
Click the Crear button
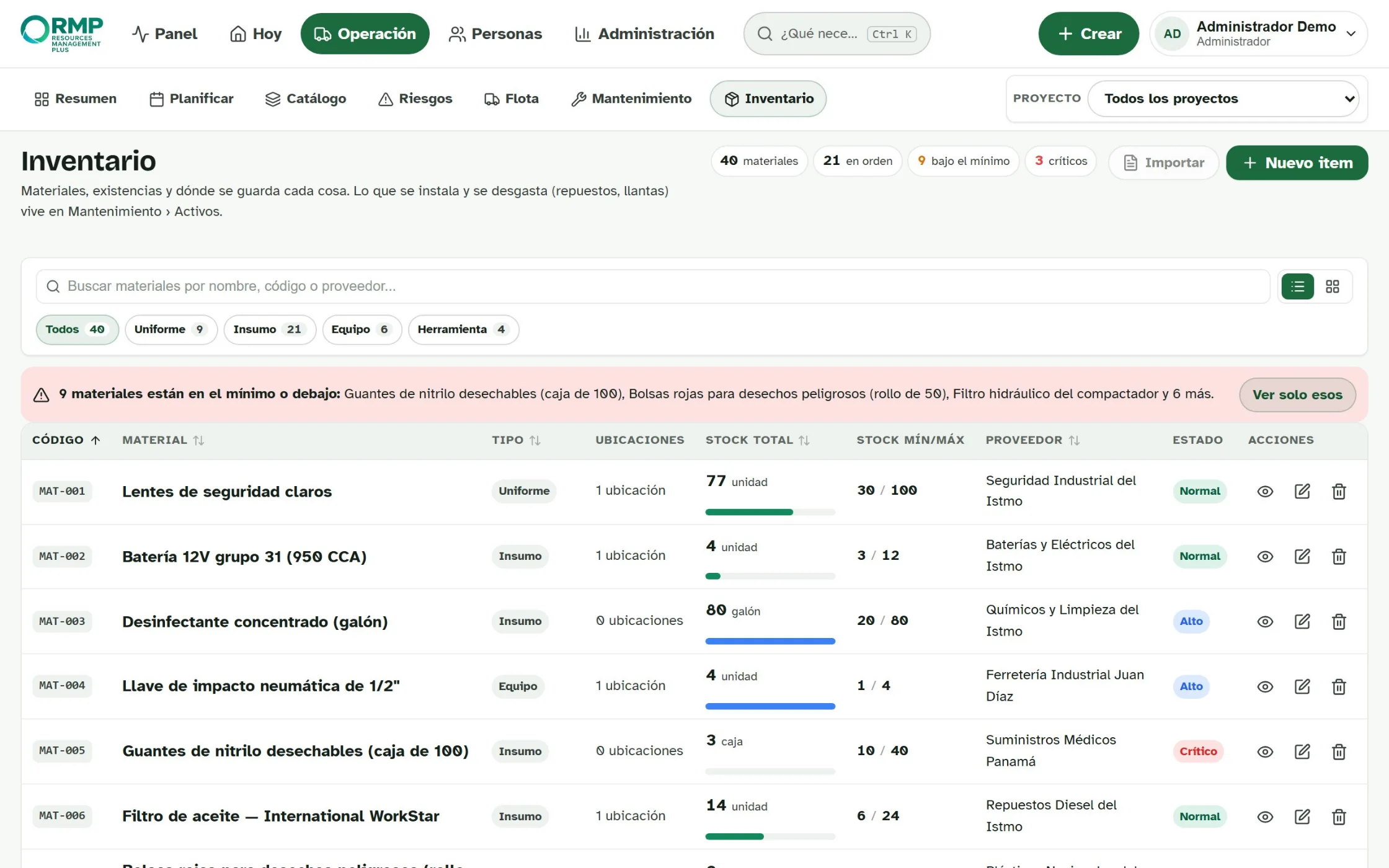[1088, 33]
